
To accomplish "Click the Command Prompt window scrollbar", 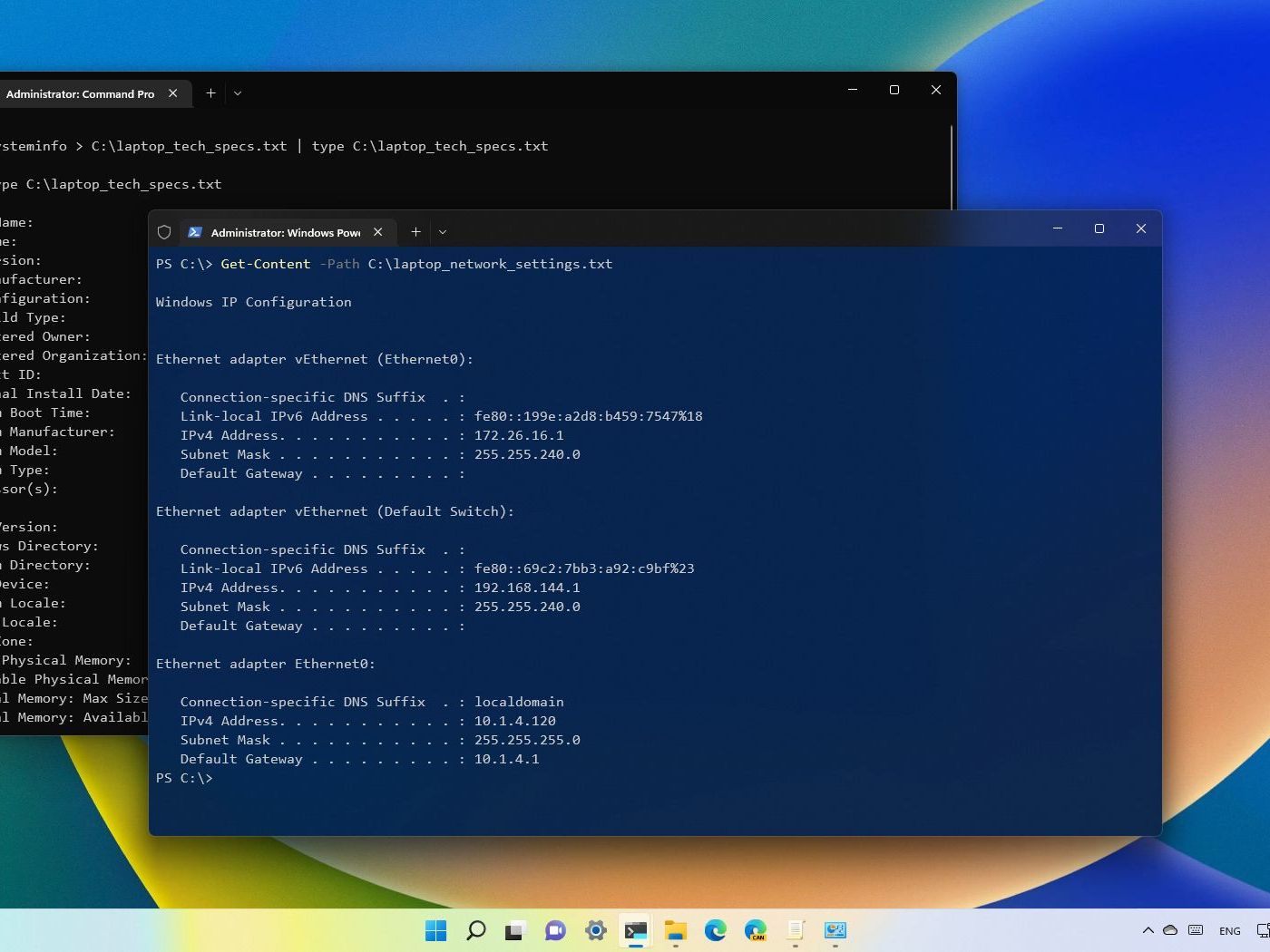I will tap(951, 168).
